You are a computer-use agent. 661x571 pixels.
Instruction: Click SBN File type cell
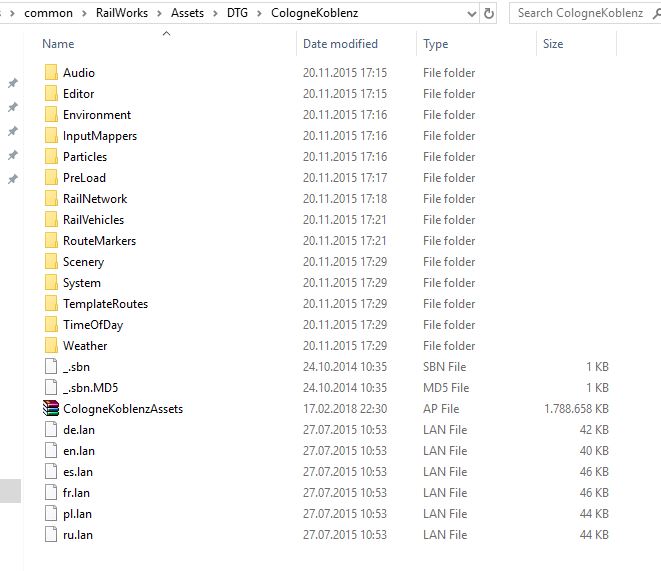444,367
